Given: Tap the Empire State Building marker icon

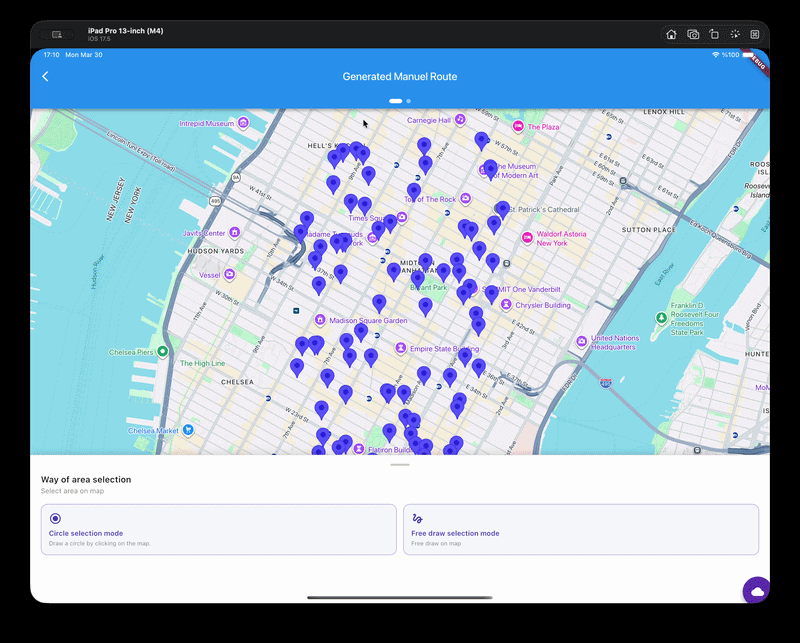Looking at the screenshot, I should click(402, 348).
